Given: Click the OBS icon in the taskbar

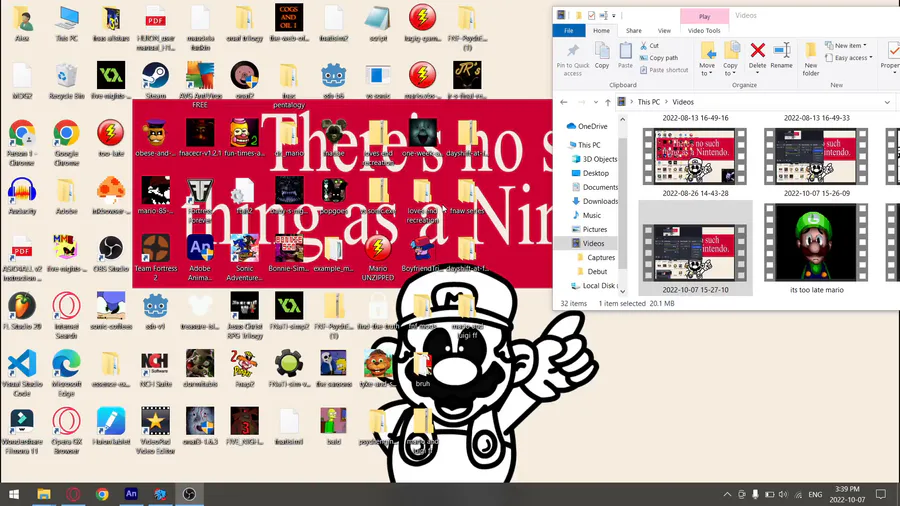Looking at the screenshot, I should tap(189, 494).
